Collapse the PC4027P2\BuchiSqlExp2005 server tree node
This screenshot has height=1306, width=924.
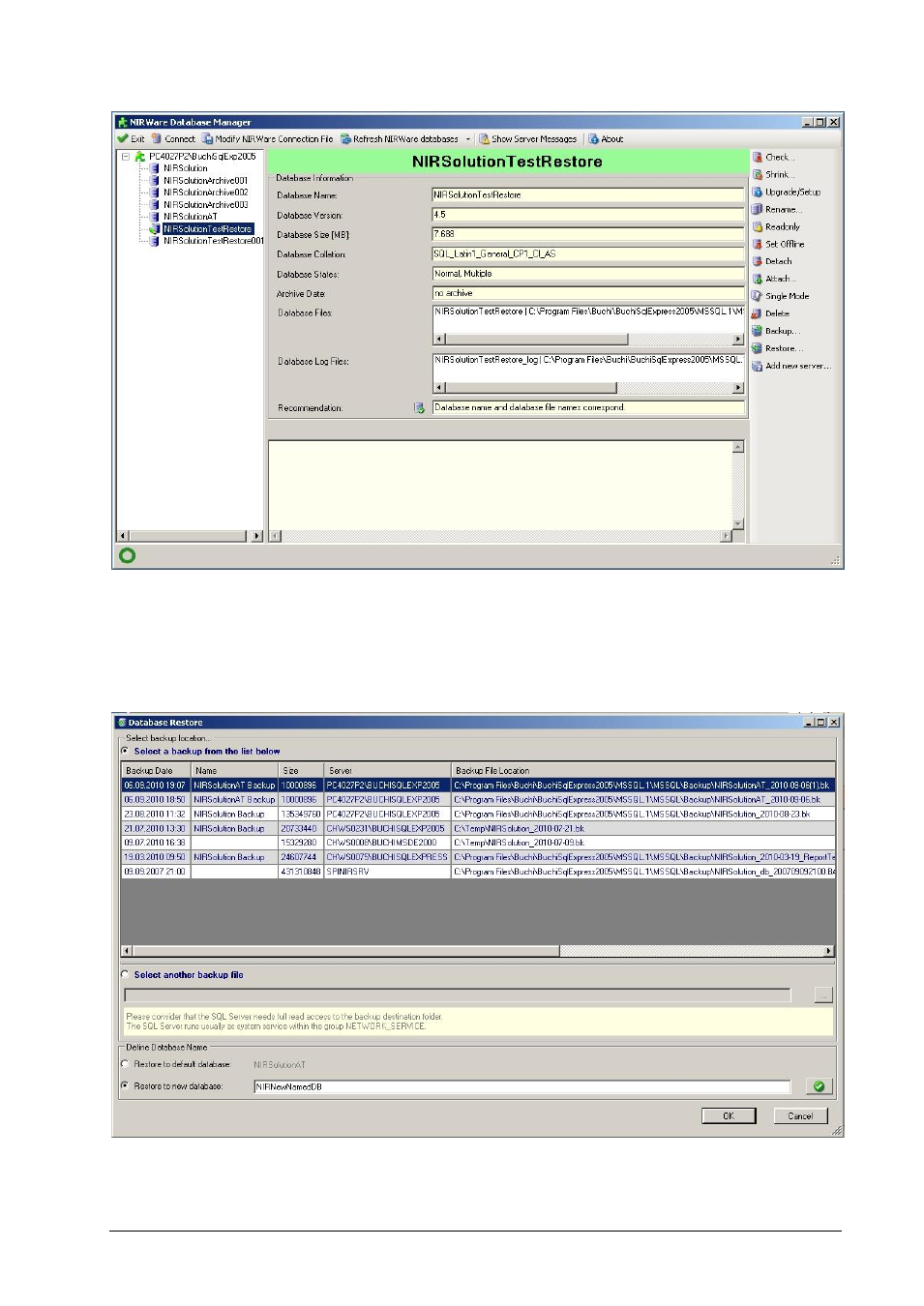pyautogui.click(x=126, y=156)
